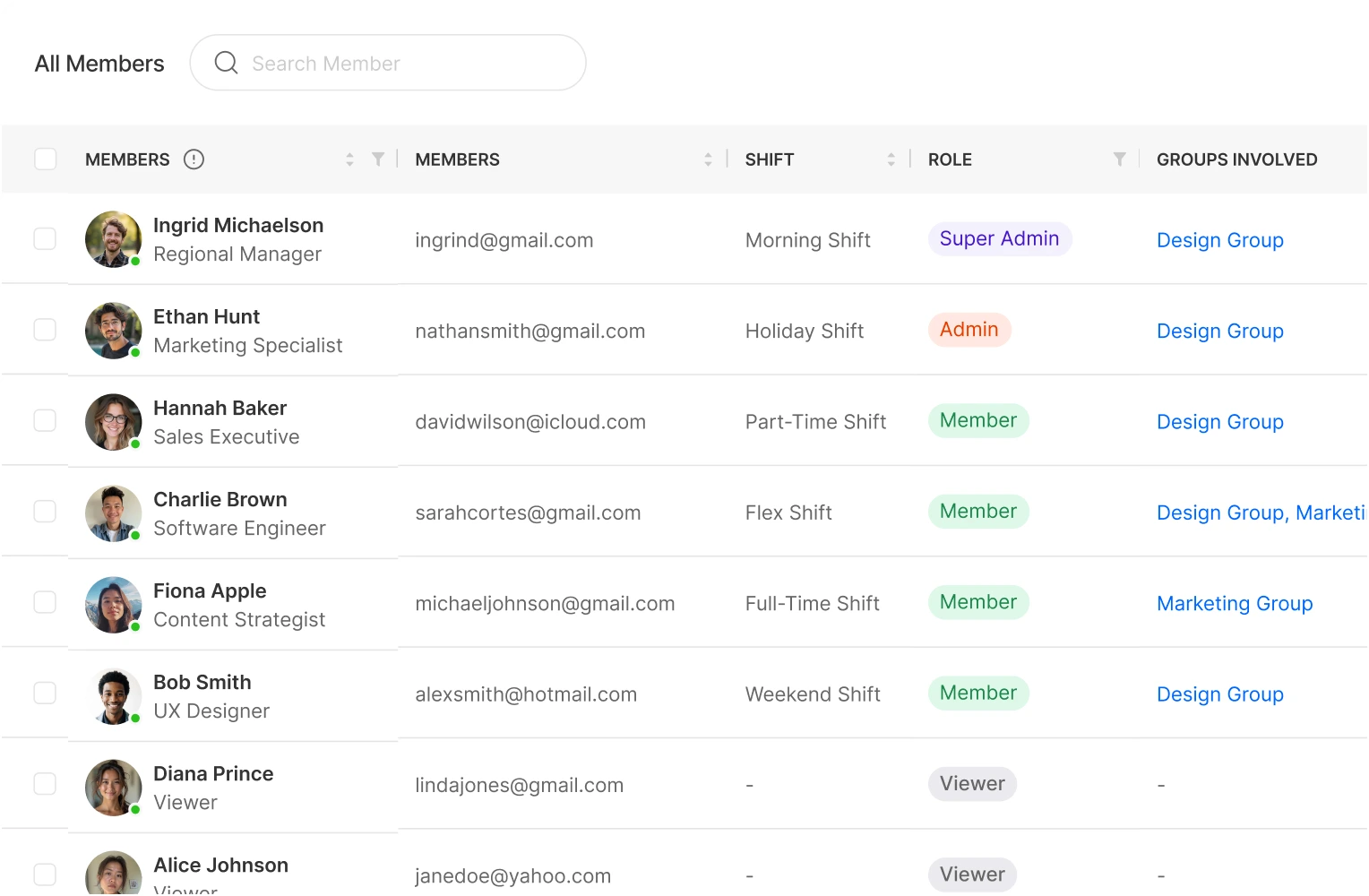Tick the checkbox next to Diana Prince
Screen dimensions: 1369x896
[x=45, y=784]
